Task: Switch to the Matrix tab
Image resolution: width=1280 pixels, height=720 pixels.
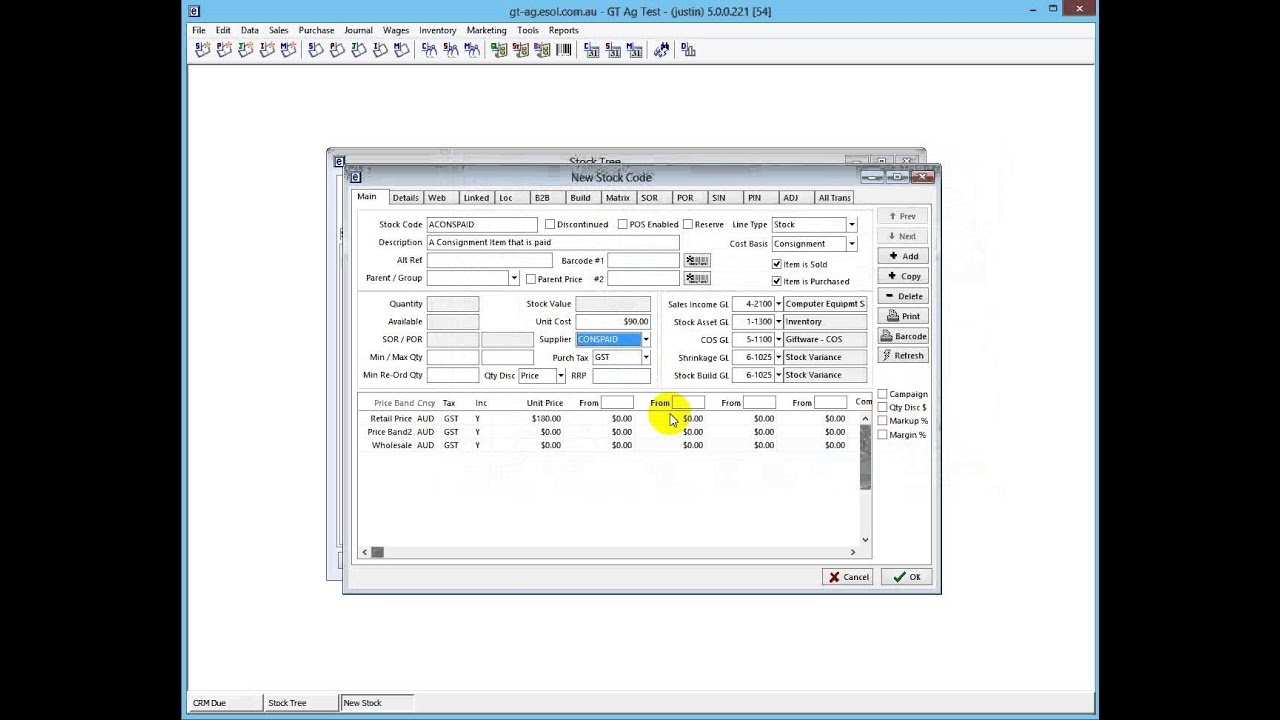Action: 617,198
